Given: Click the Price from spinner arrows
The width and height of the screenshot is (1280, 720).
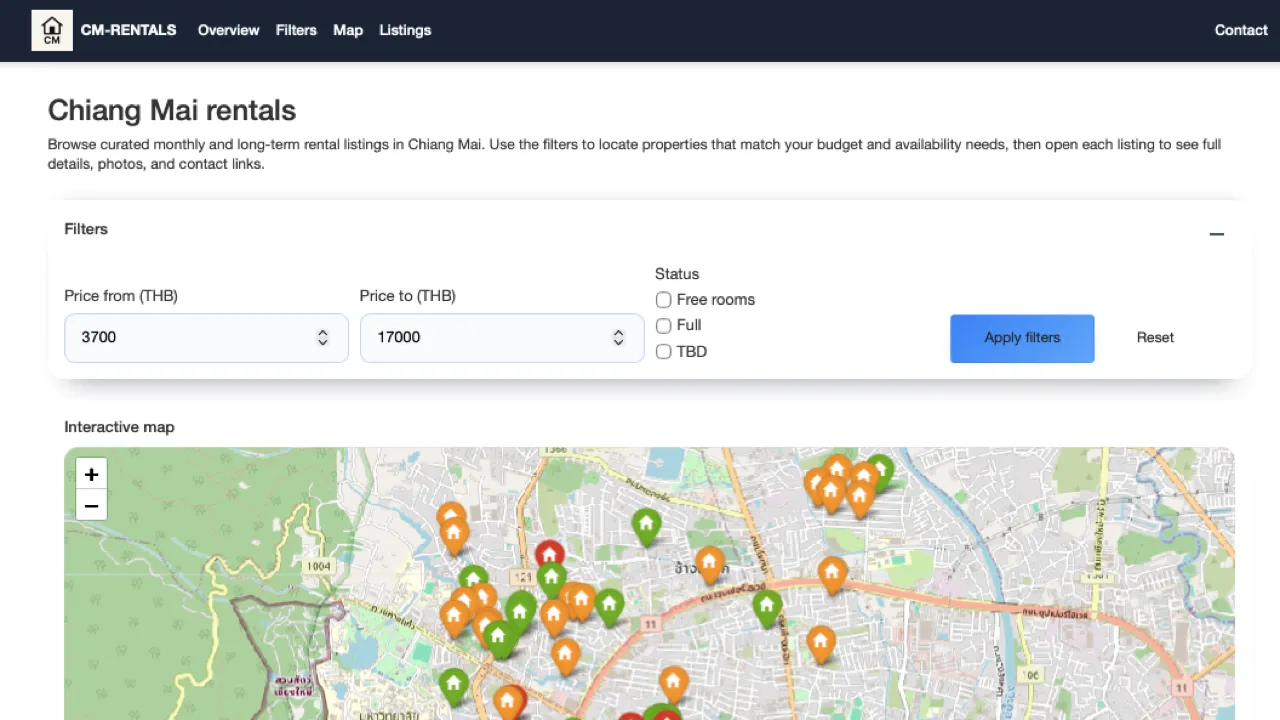Looking at the screenshot, I should coord(322,338).
